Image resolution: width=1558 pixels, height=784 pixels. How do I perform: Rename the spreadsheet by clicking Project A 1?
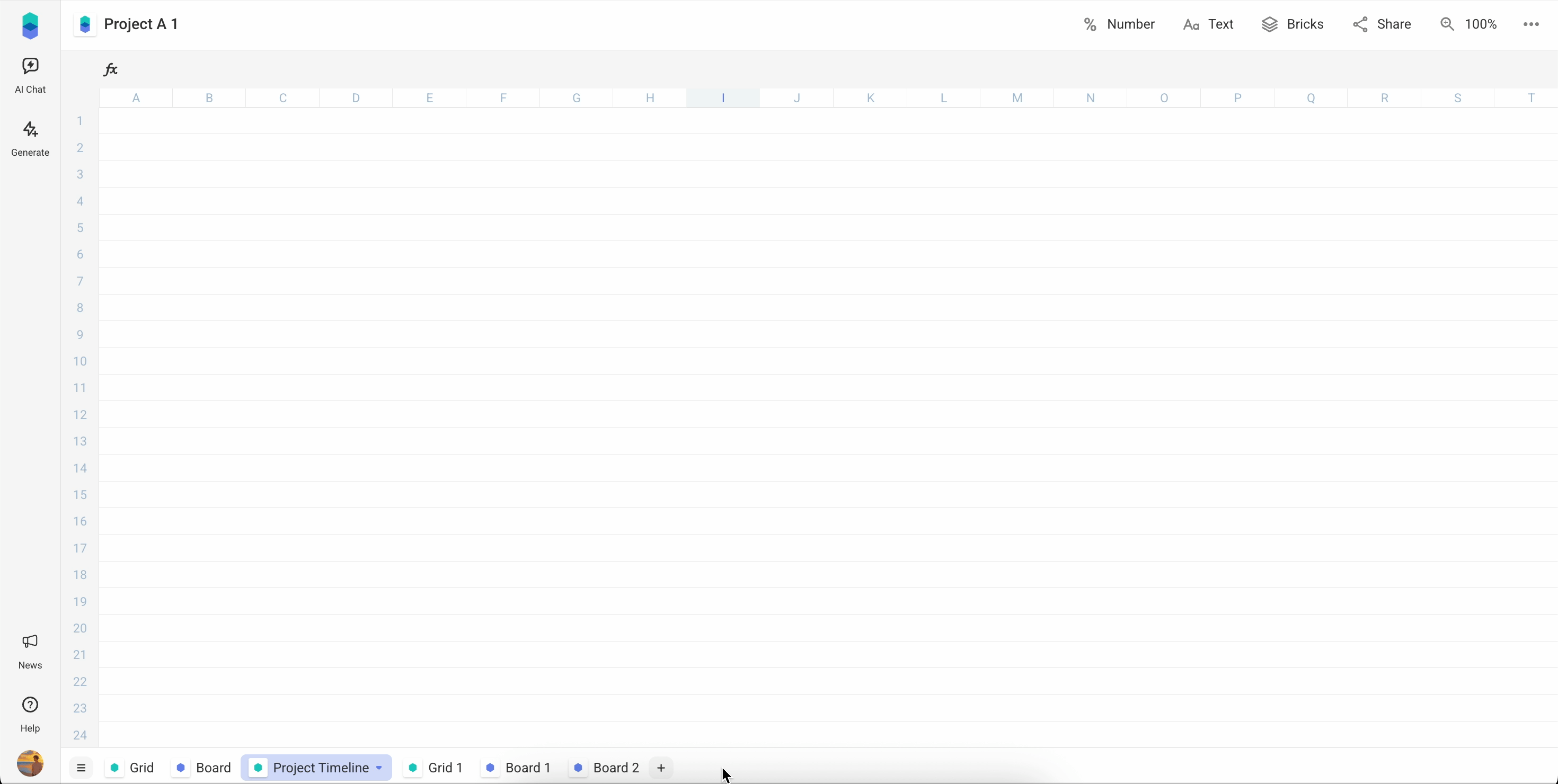[x=141, y=24]
